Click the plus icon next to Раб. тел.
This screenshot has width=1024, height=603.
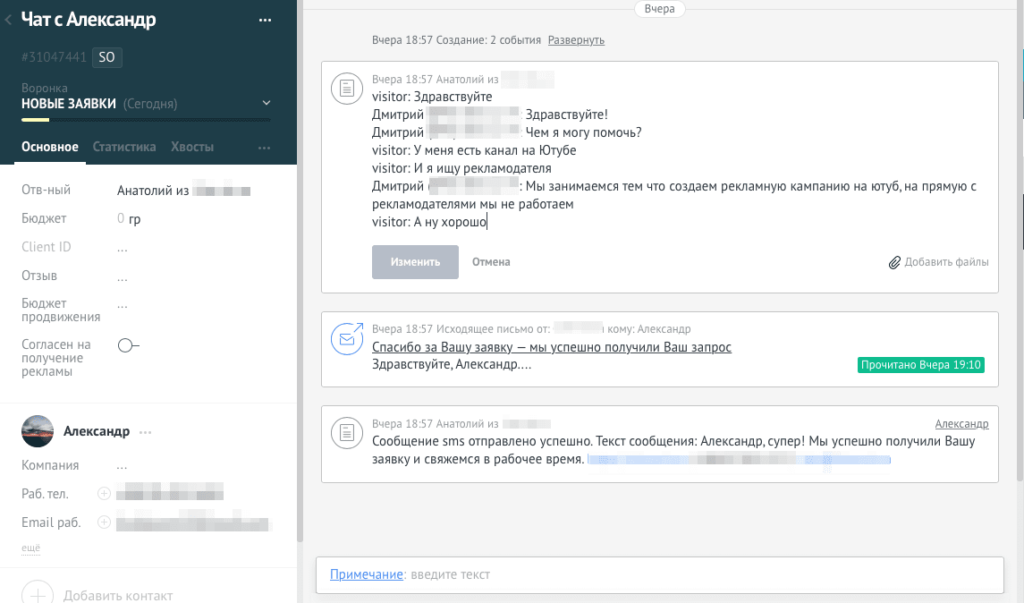point(104,493)
